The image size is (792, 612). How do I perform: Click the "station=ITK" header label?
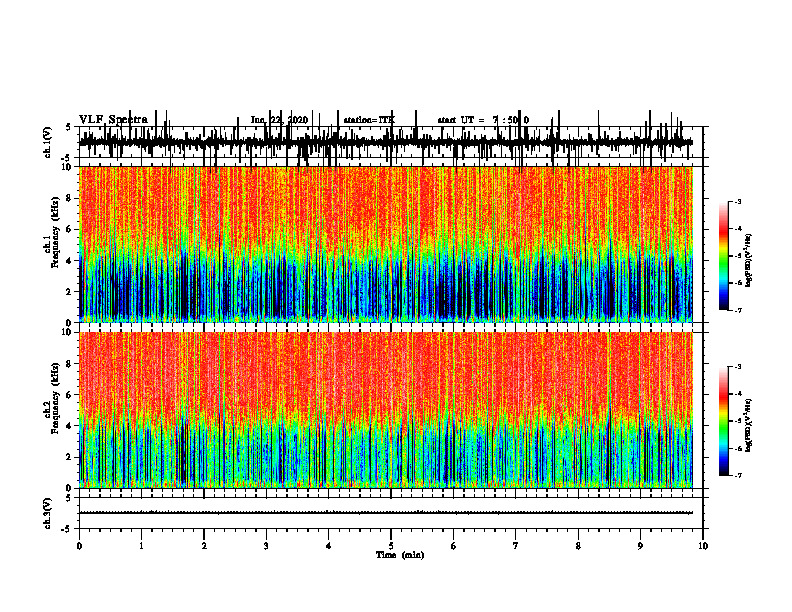[369, 120]
